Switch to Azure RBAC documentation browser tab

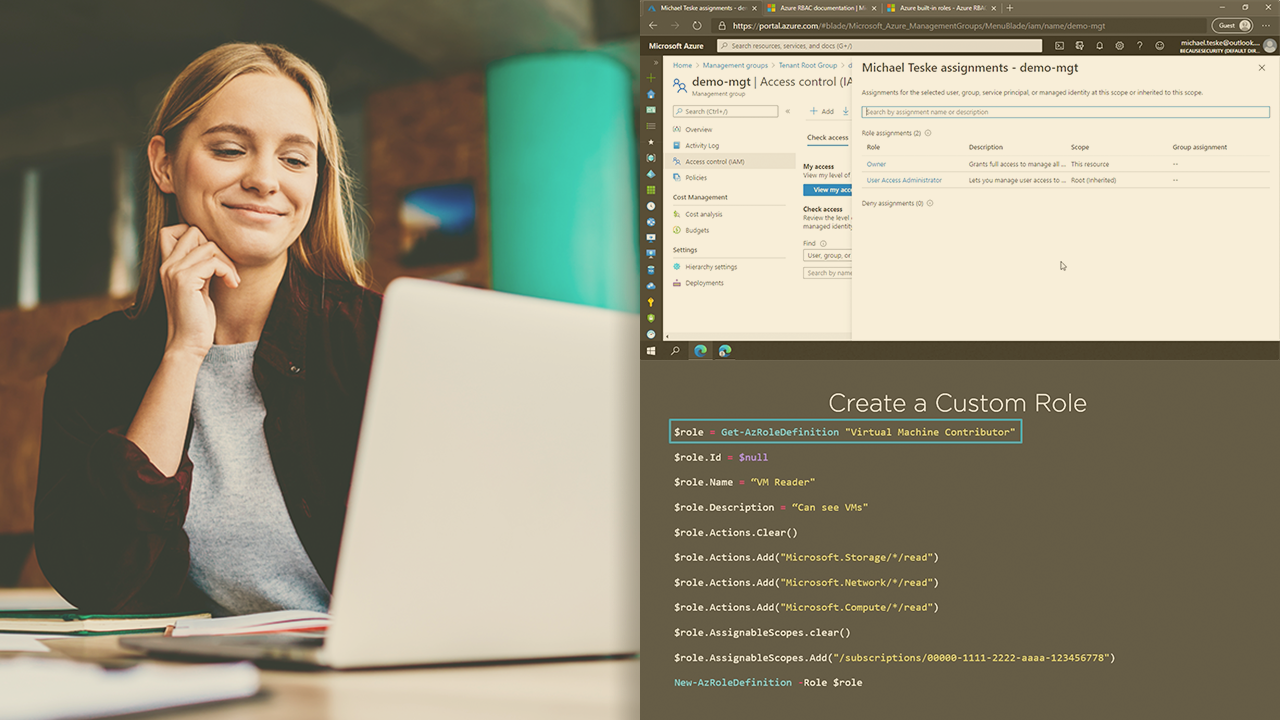tap(817, 8)
